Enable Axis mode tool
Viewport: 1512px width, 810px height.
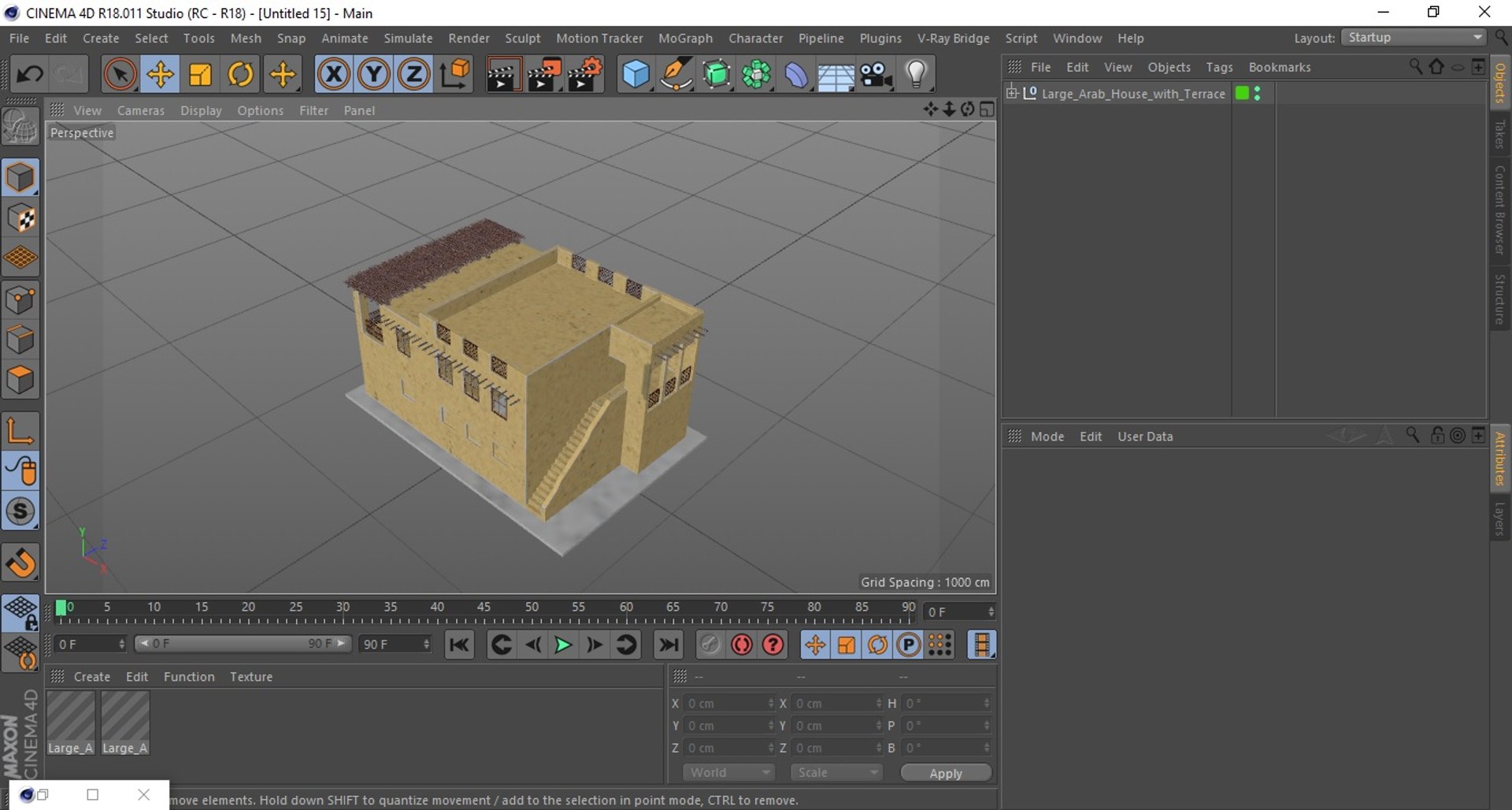pyautogui.click(x=20, y=430)
